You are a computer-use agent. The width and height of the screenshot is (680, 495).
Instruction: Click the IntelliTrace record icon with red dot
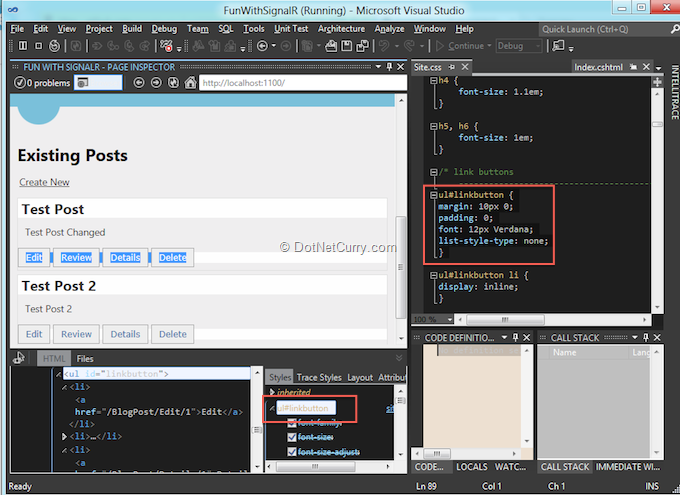(x=166, y=46)
